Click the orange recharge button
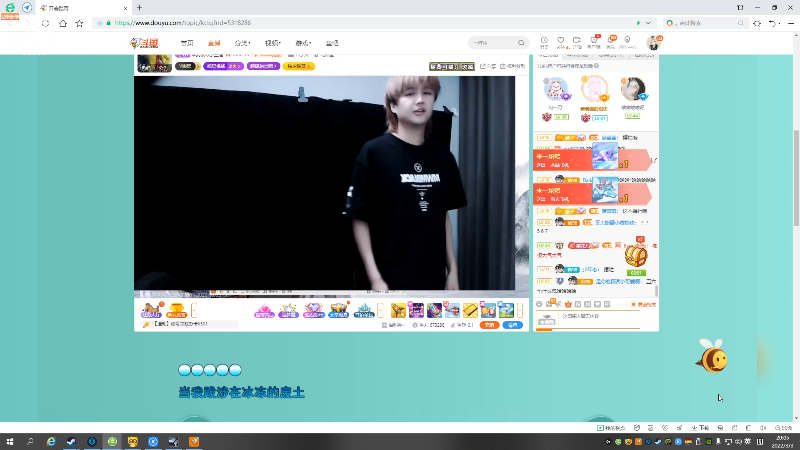Screen dimensions: 800x450 [x=489, y=325]
